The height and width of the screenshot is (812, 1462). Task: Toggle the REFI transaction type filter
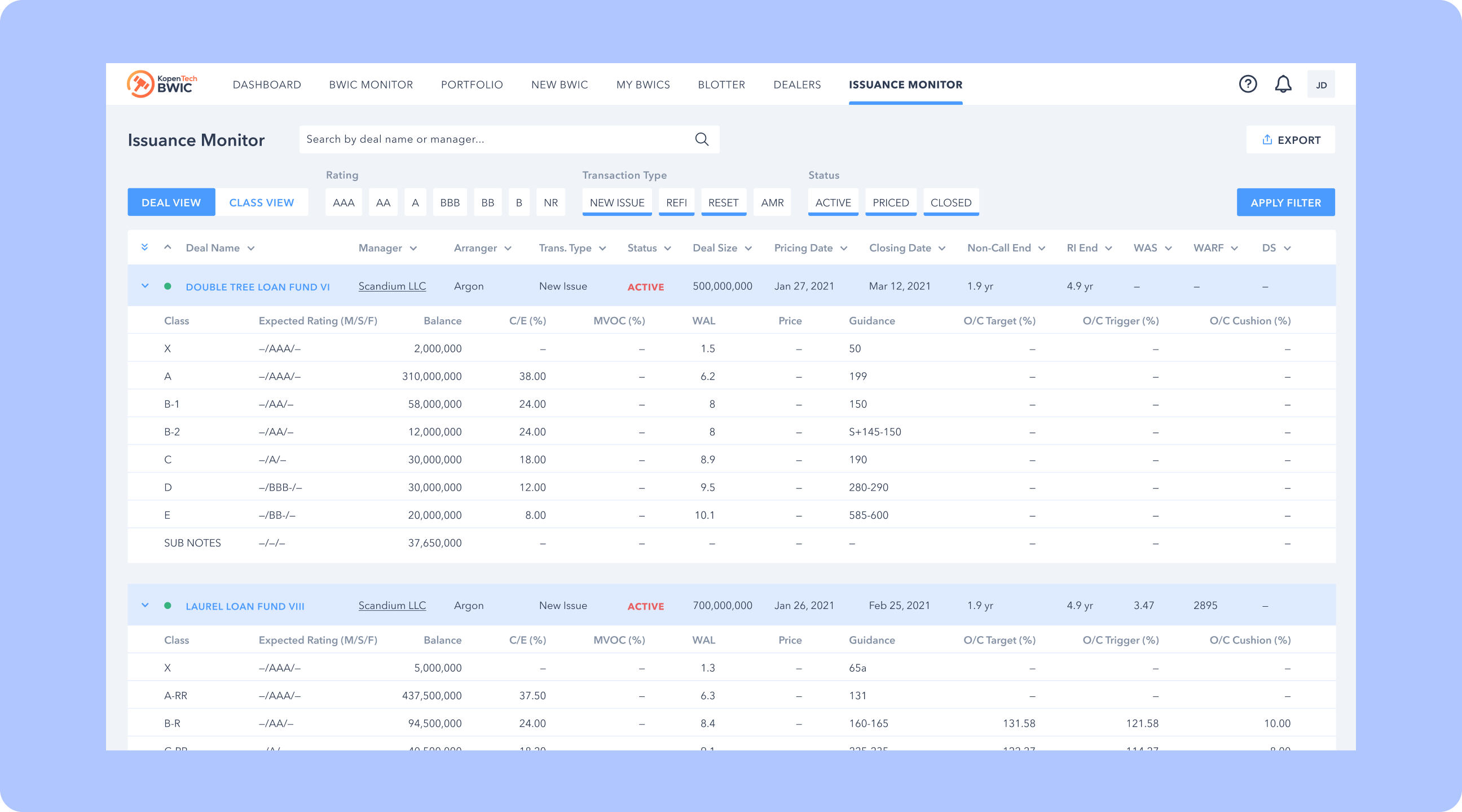tap(676, 202)
